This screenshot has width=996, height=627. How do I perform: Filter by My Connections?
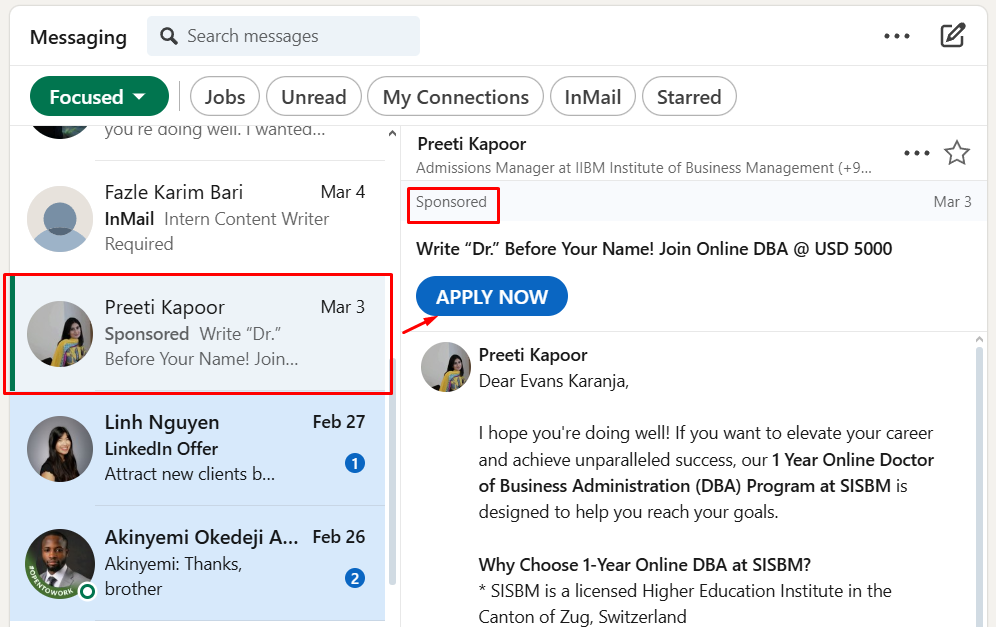455,97
